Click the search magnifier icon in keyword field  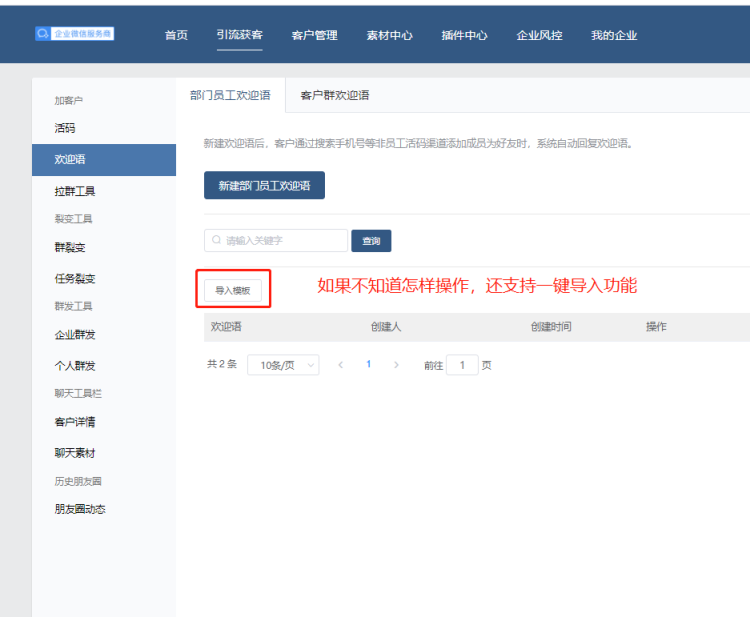(x=216, y=241)
